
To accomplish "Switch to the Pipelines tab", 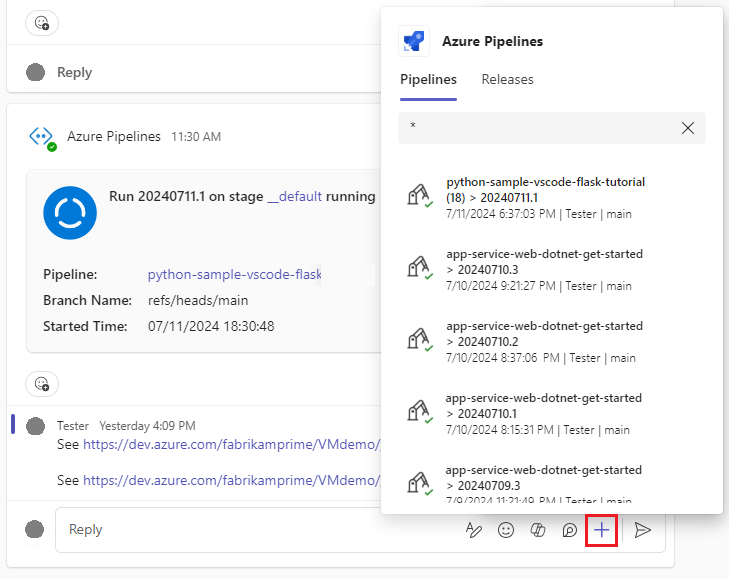I will (x=428, y=80).
